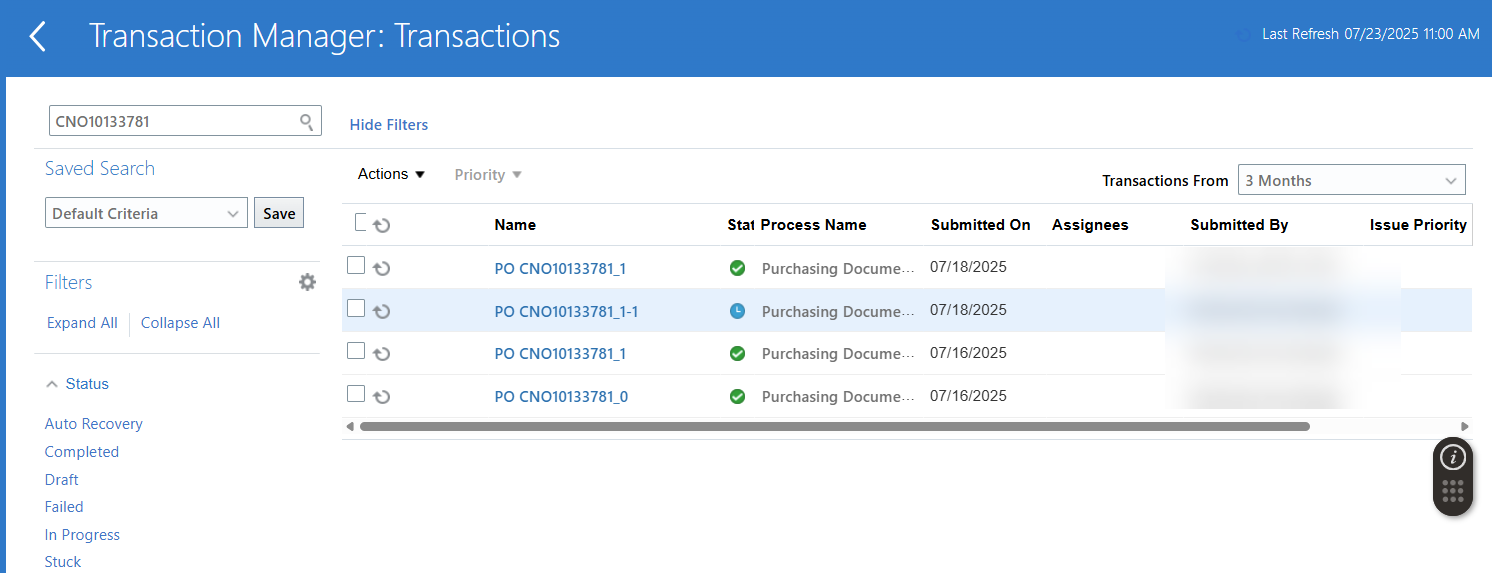This screenshot has width=1492, height=573.
Task: Open transaction PO CNO10133781_1-1
Action: (566, 312)
